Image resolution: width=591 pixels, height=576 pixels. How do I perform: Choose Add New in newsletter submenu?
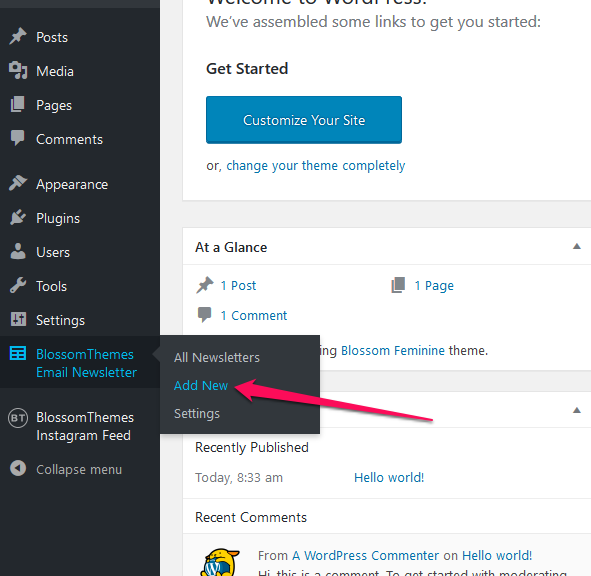tap(201, 386)
